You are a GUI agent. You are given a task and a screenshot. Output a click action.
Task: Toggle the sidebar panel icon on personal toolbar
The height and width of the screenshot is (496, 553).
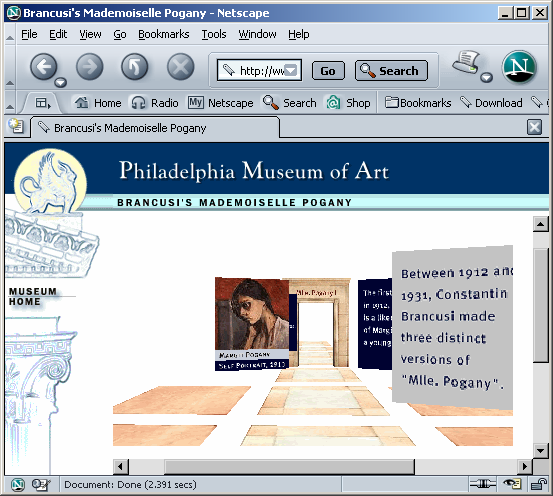point(43,103)
